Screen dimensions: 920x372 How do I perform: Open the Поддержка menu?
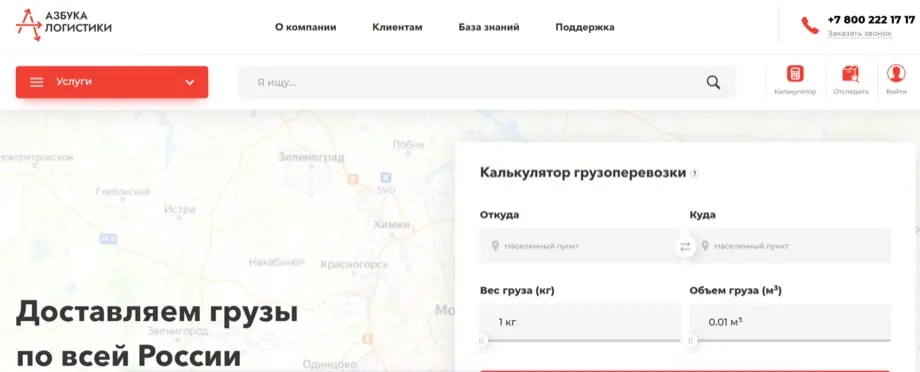point(585,27)
